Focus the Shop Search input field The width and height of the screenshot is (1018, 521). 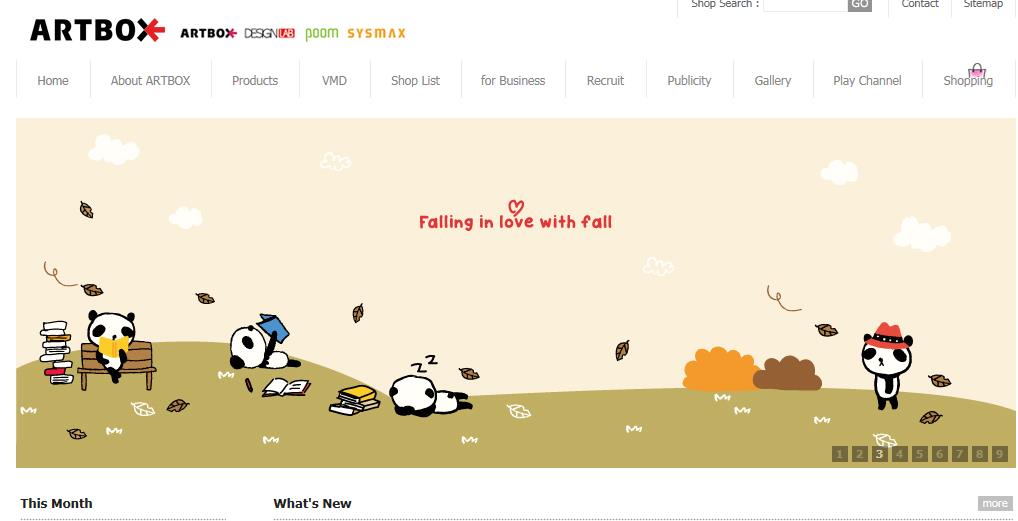(805, 4)
